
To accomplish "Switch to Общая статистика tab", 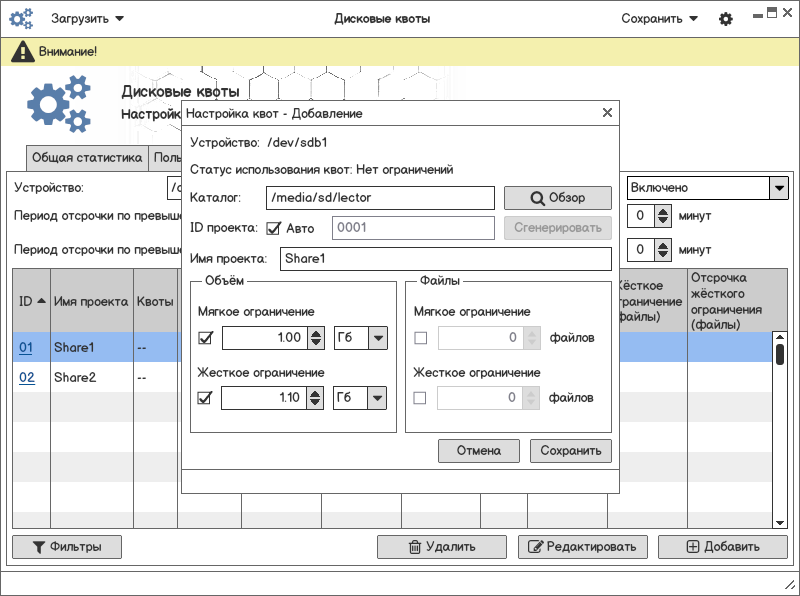I will tap(87, 158).
